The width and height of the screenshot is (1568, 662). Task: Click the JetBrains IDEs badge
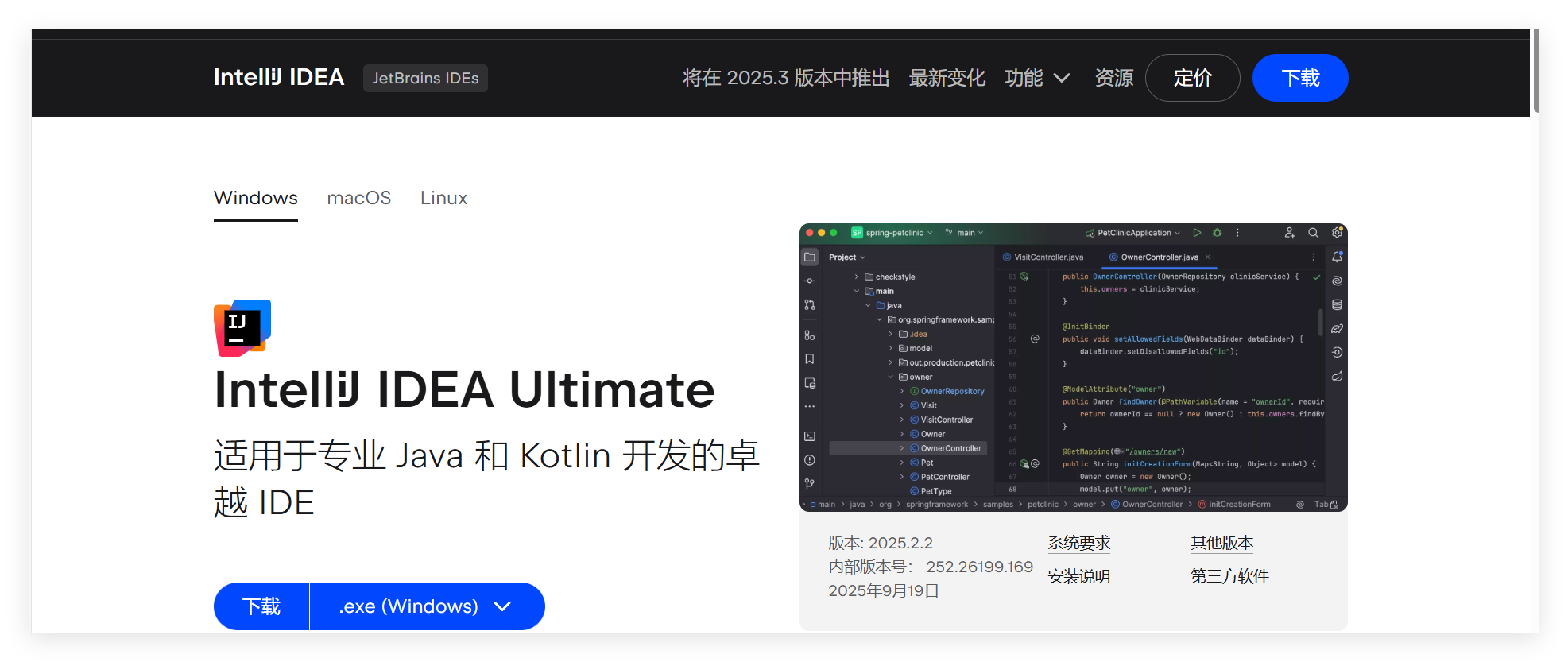point(425,78)
